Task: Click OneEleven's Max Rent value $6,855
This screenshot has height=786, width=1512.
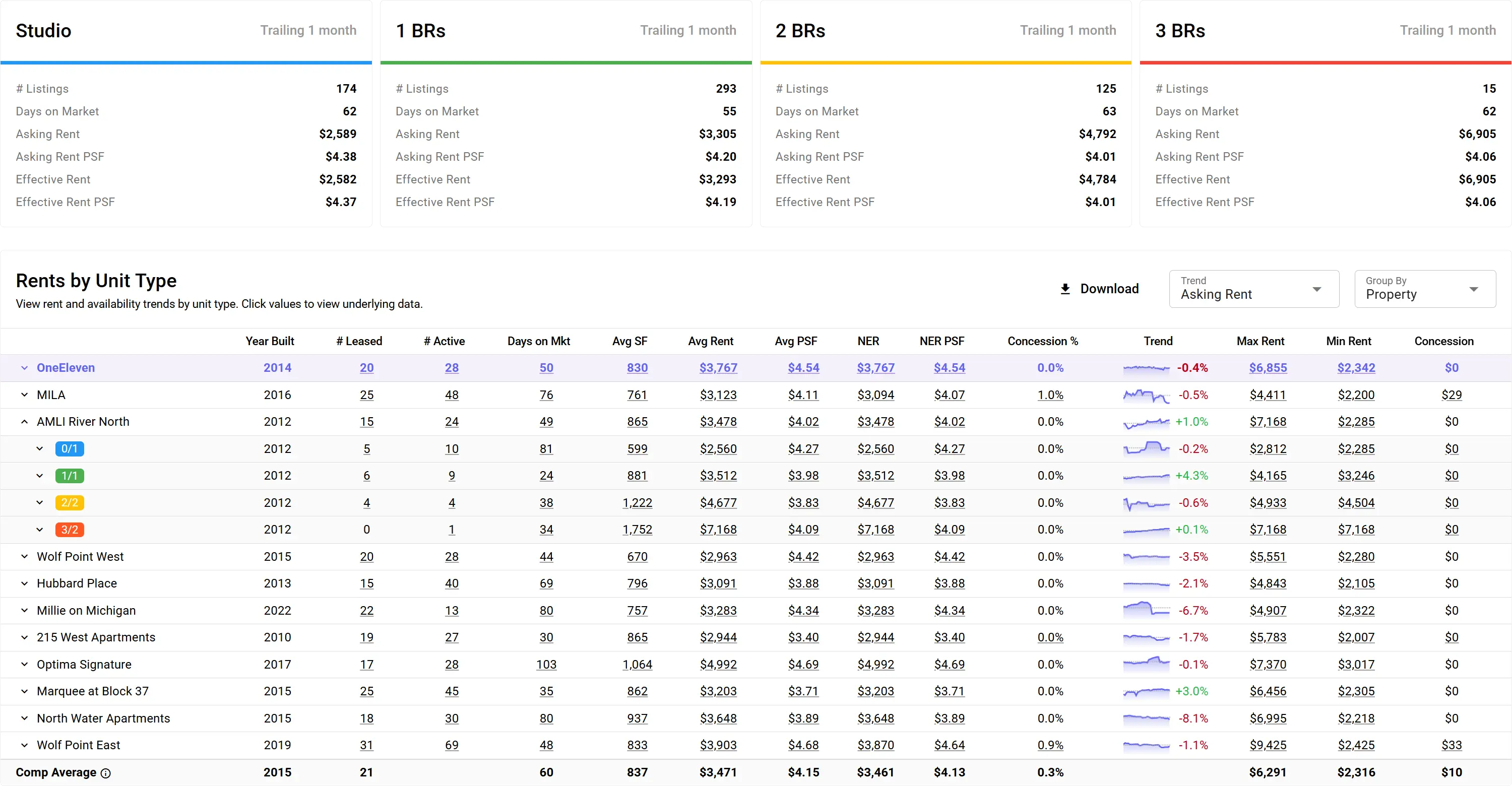Action: pos(1268,368)
